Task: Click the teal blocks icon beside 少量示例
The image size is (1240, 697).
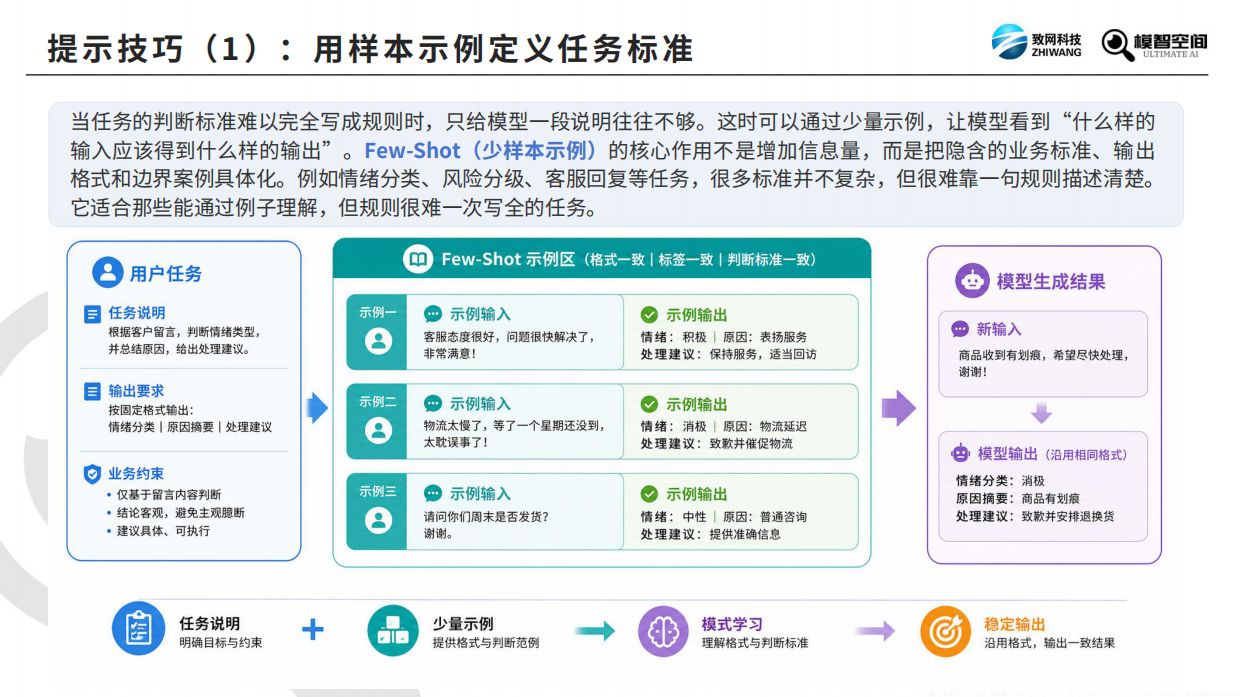Action: coord(393,630)
